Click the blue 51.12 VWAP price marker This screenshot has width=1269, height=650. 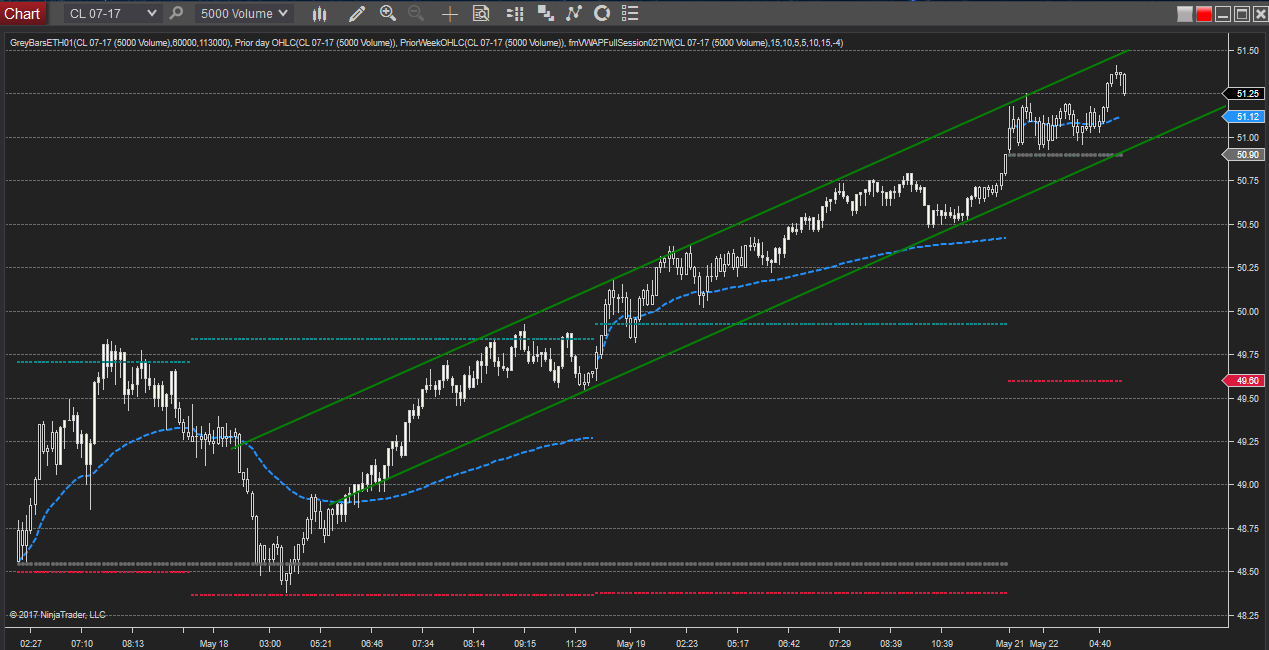(1245, 116)
